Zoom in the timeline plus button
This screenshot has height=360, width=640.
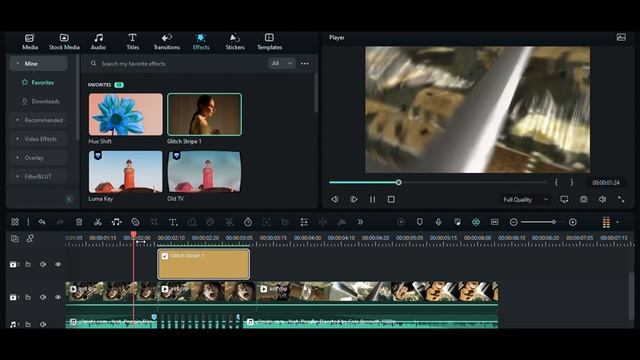click(573, 222)
